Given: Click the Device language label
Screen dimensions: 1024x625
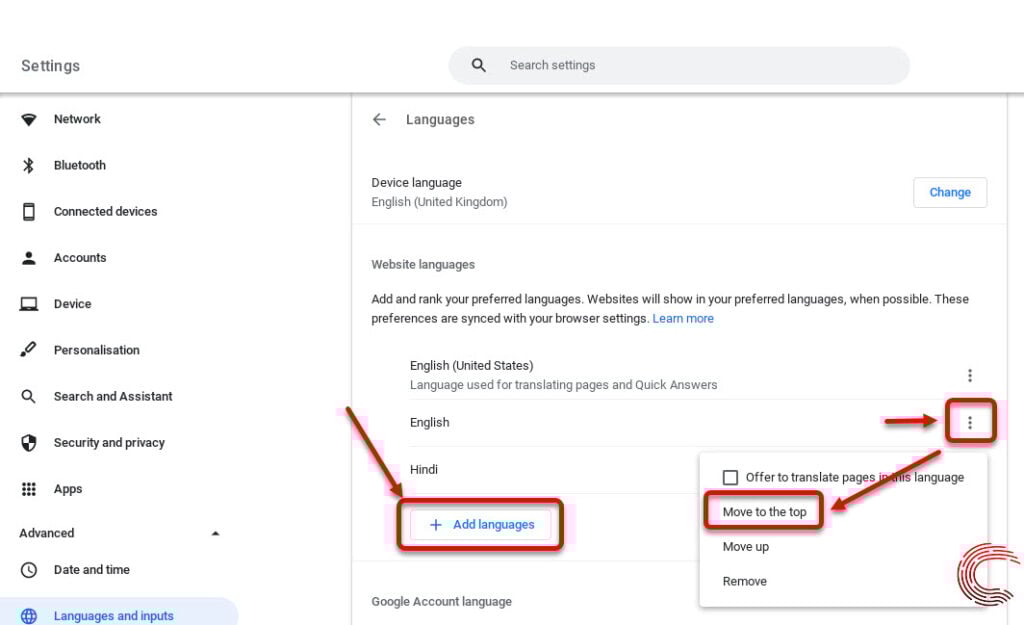Looking at the screenshot, I should (x=417, y=183).
